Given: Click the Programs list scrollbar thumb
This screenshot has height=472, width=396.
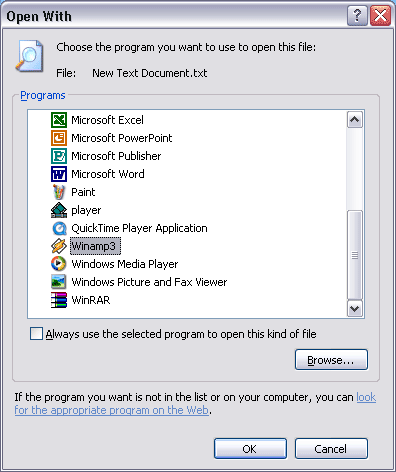Looking at the screenshot, I should point(355,255).
